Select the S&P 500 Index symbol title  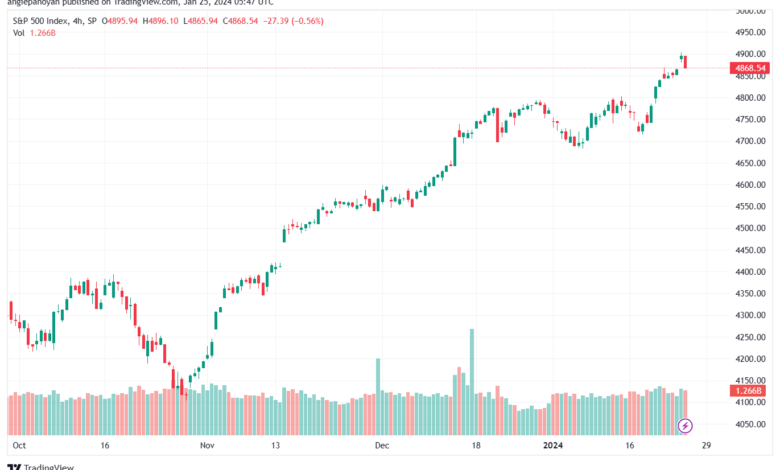[39, 21]
